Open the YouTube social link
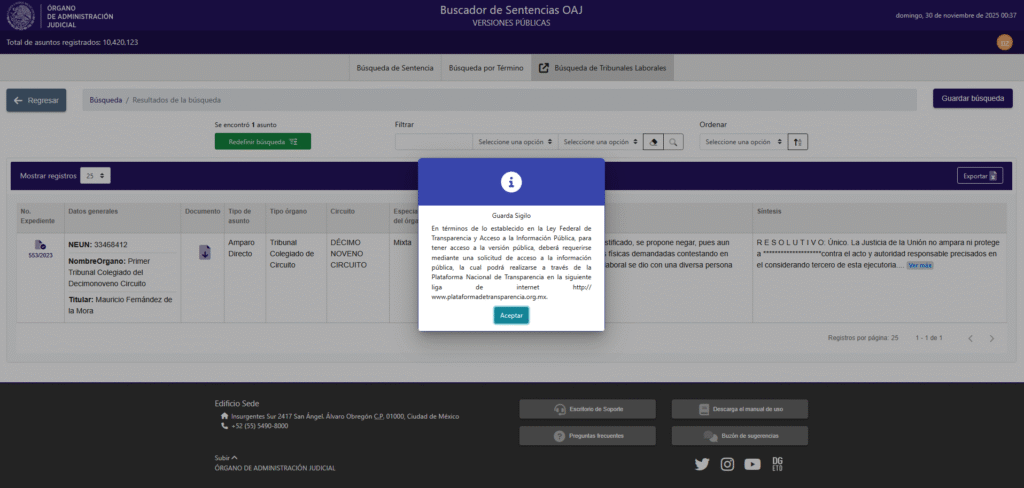This screenshot has width=1024, height=488. (752, 464)
